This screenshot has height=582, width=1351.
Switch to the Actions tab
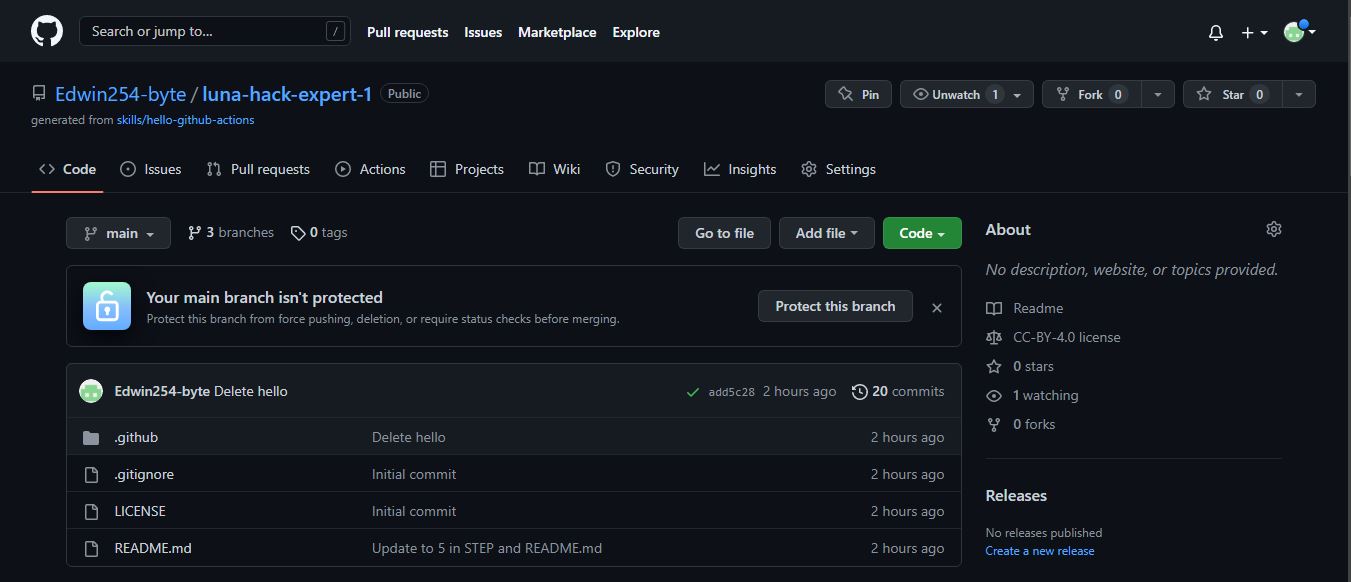pyautogui.click(x=370, y=169)
